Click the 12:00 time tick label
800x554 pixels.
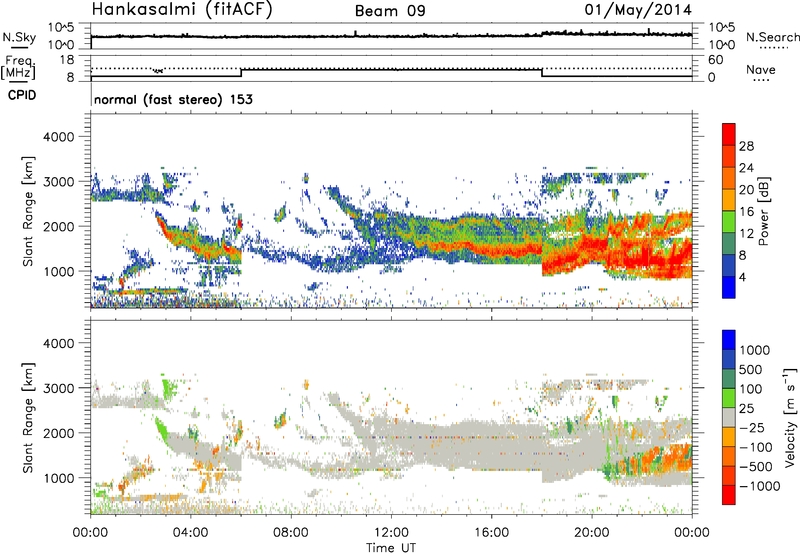click(x=391, y=533)
